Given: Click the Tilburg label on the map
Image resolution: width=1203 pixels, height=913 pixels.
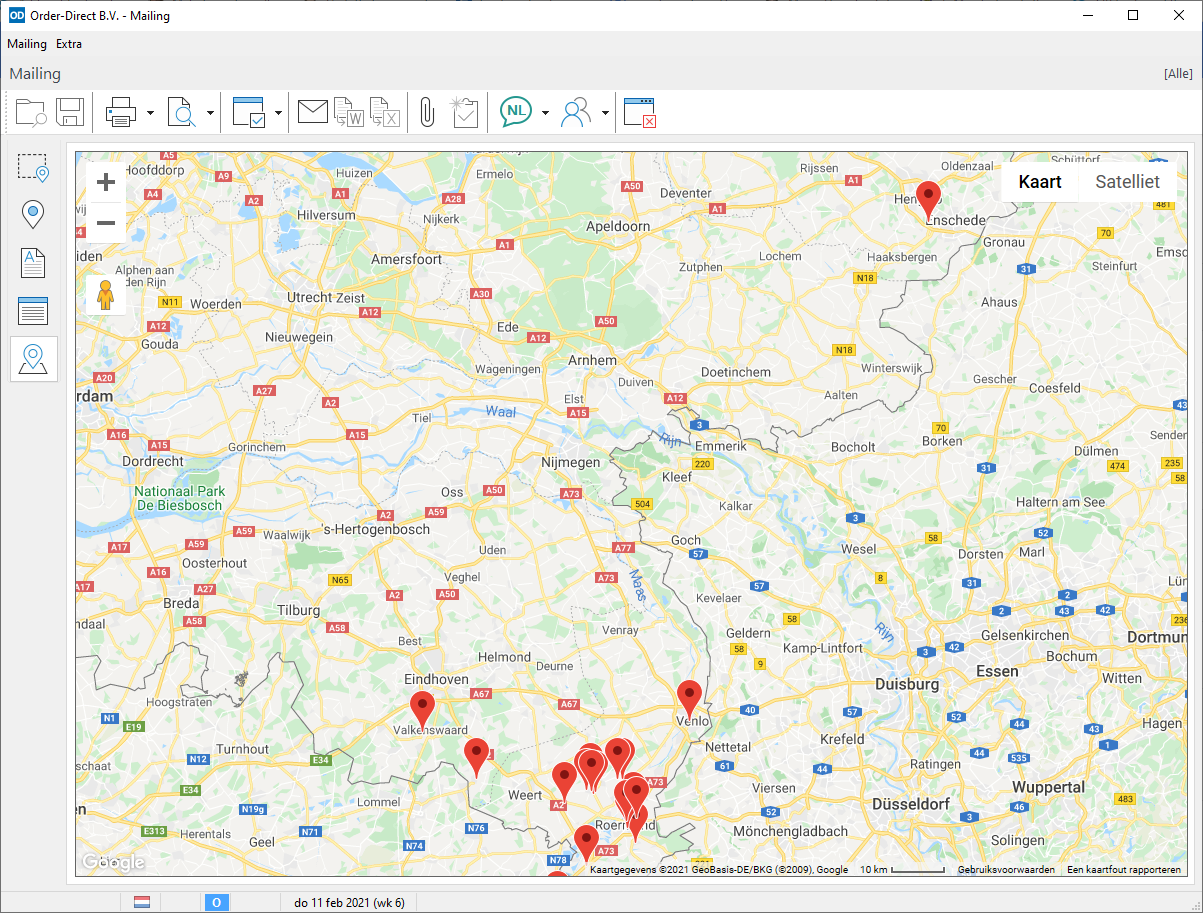Looking at the screenshot, I should coord(299,610).
